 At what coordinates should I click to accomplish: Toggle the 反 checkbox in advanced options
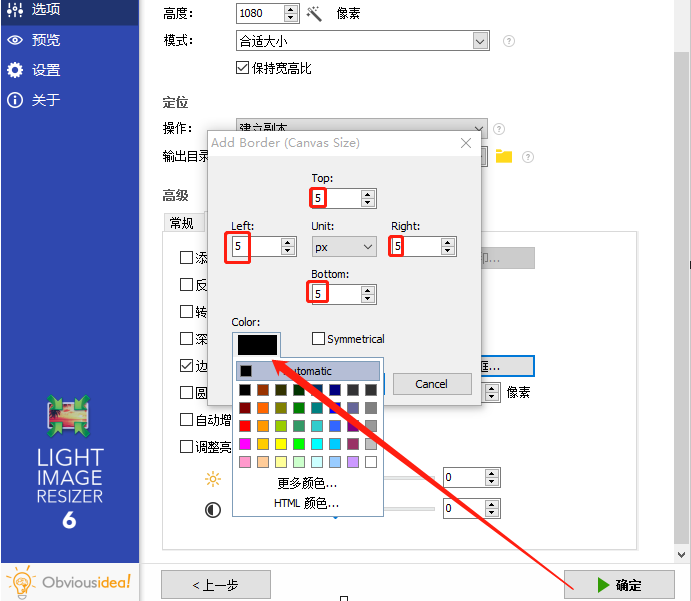pos(186,284)
